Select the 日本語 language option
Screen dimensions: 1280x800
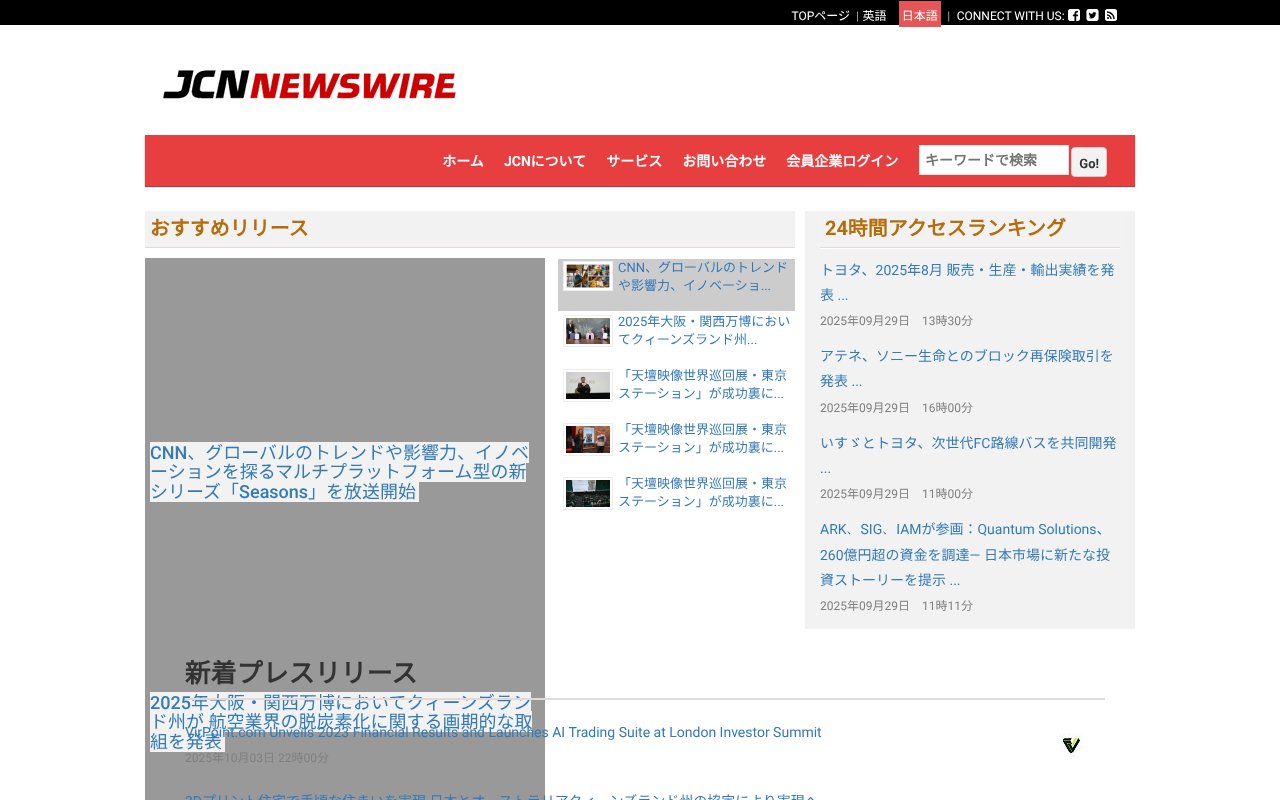point(919,16)
